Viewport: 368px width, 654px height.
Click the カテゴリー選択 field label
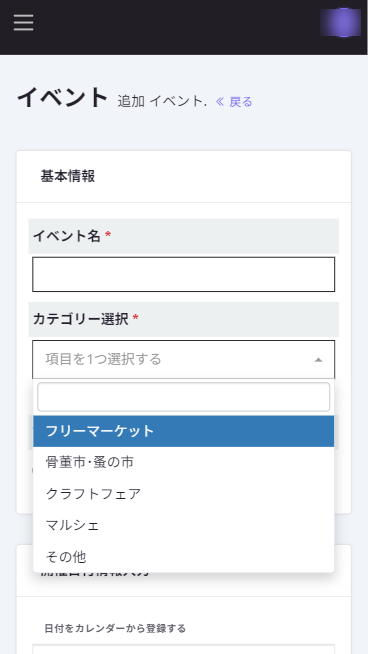81,319
